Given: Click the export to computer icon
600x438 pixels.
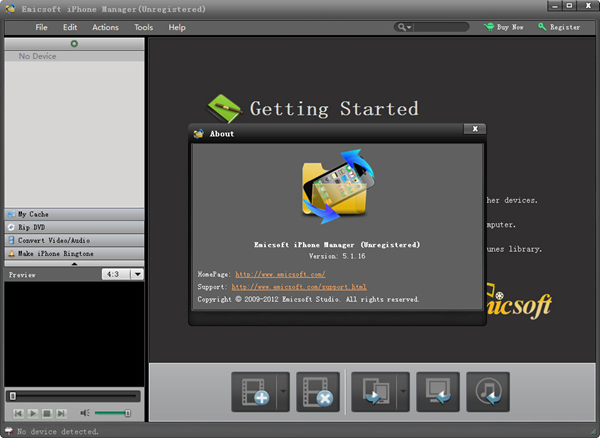Looking at the screenshot, I should click(438, 392).
